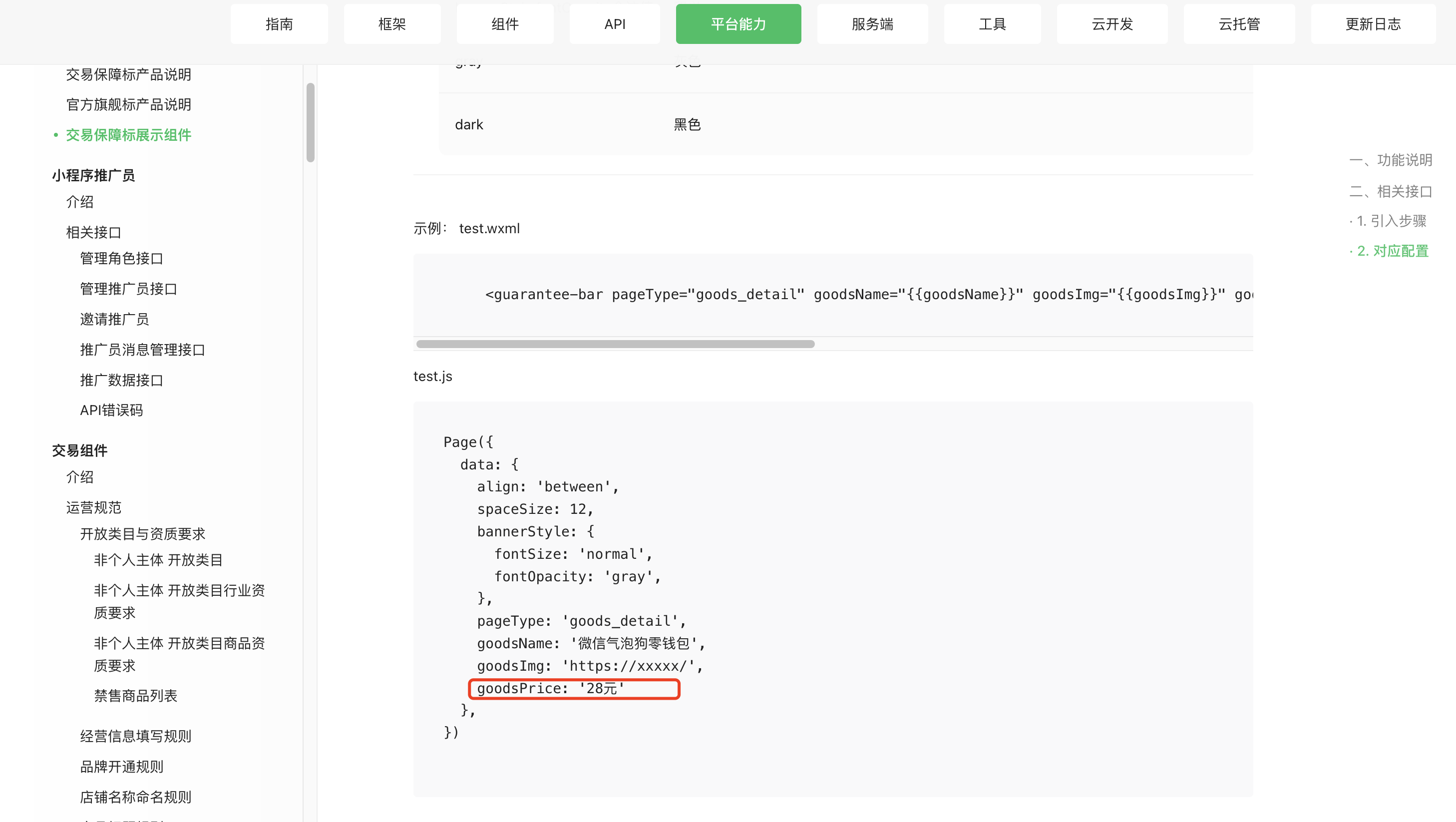
Task: Click the left sidebar vertical scrollbar
Action: 310,123
